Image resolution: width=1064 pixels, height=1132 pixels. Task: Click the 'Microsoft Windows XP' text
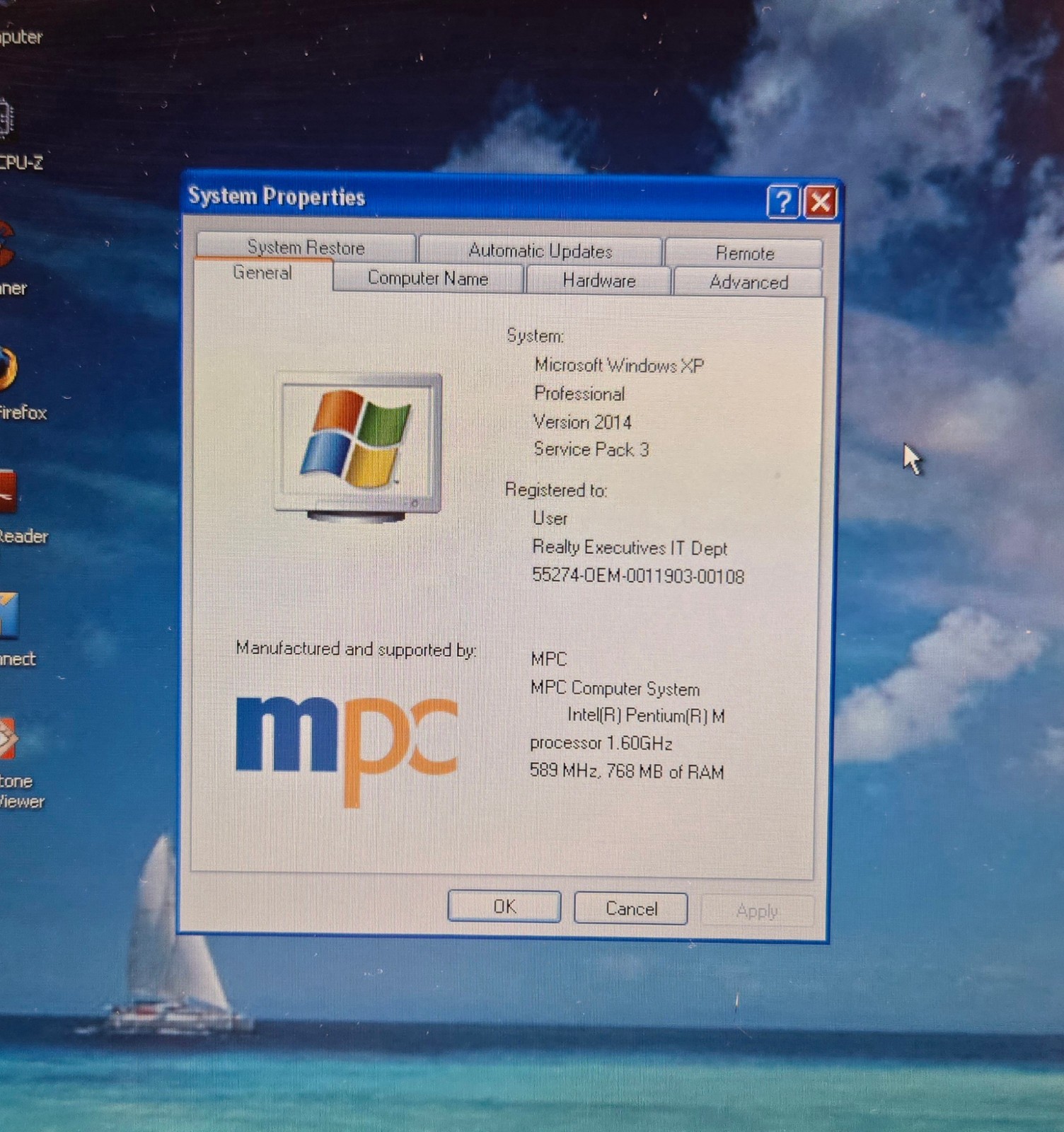tap(619, 366)
